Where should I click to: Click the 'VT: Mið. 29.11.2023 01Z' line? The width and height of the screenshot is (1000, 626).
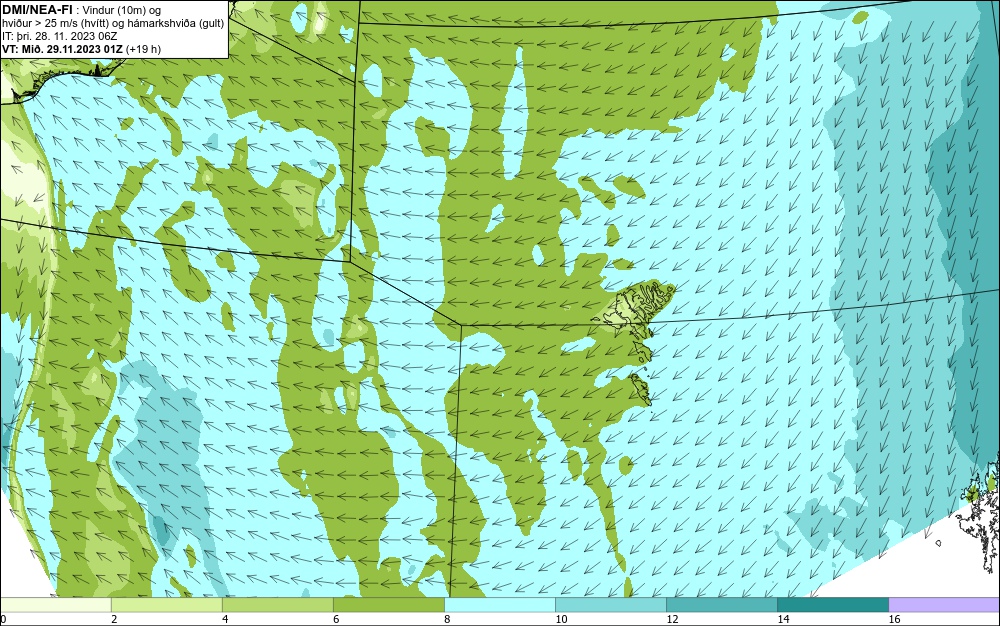(62, 49)
